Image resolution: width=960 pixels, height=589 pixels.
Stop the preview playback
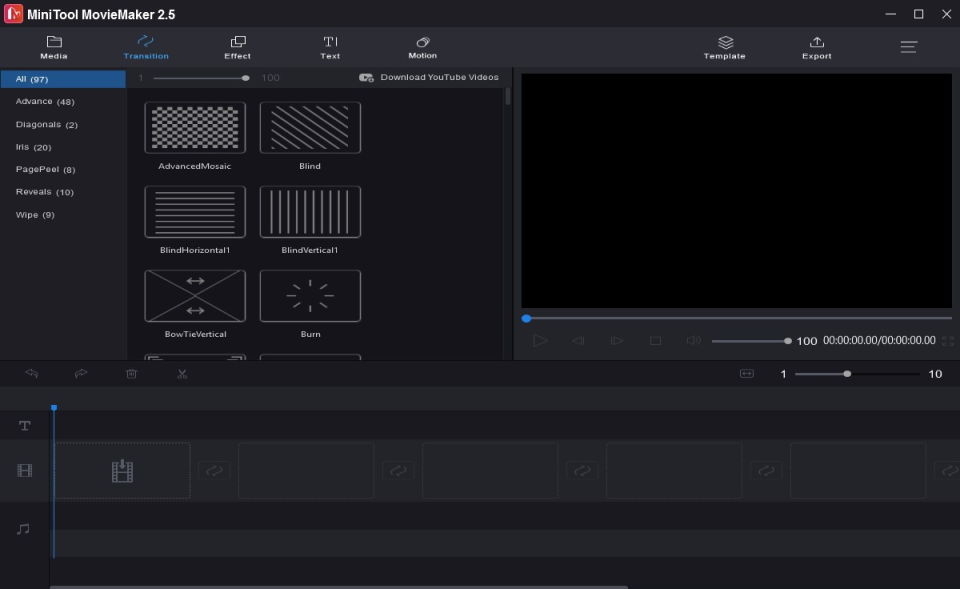[655, 340]
